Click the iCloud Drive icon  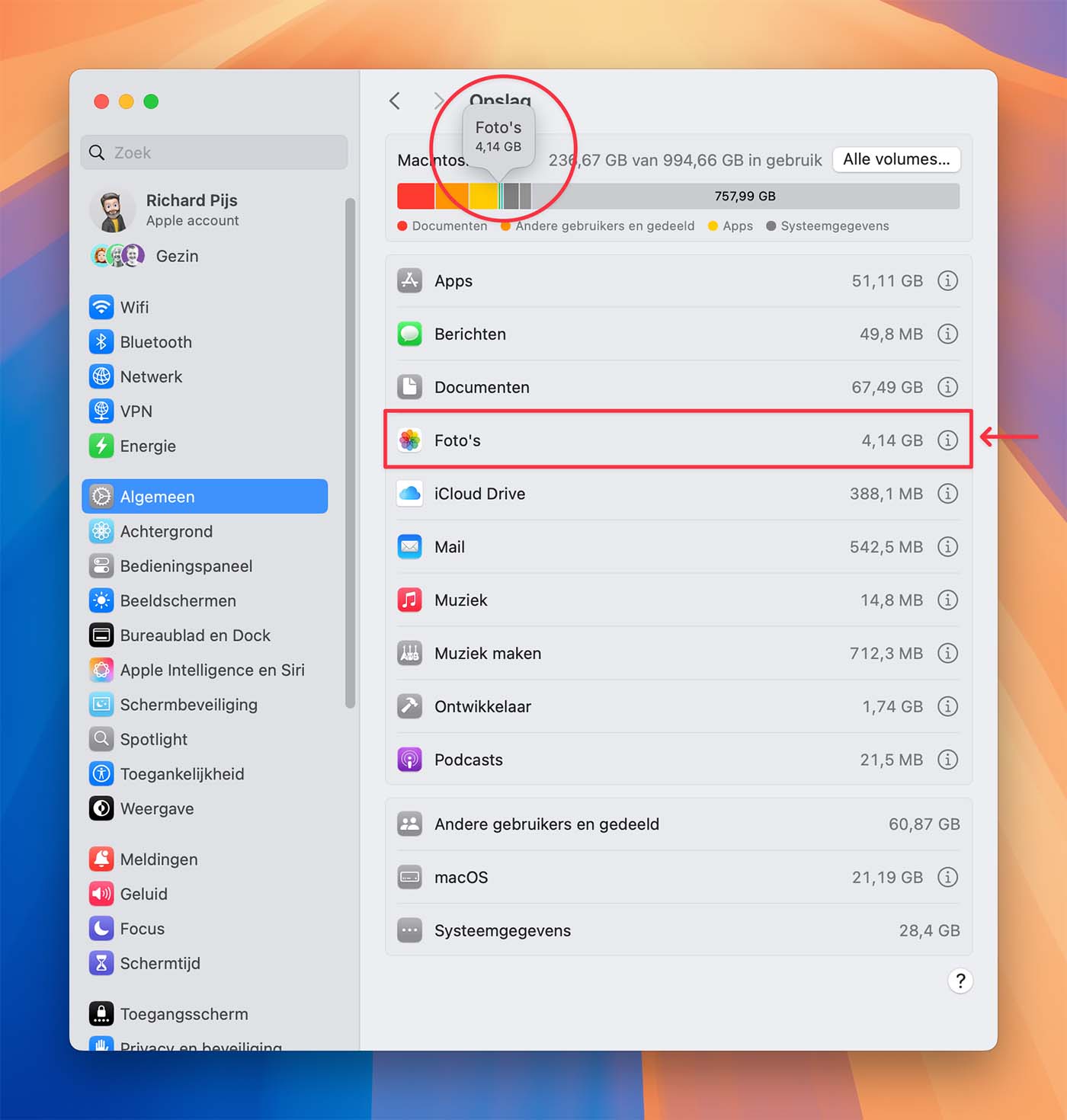[409, 493]
